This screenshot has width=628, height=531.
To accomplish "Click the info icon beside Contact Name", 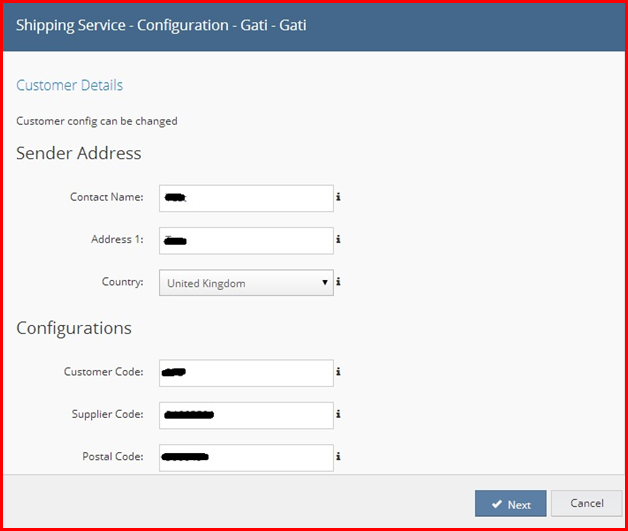I will [338, 197].
